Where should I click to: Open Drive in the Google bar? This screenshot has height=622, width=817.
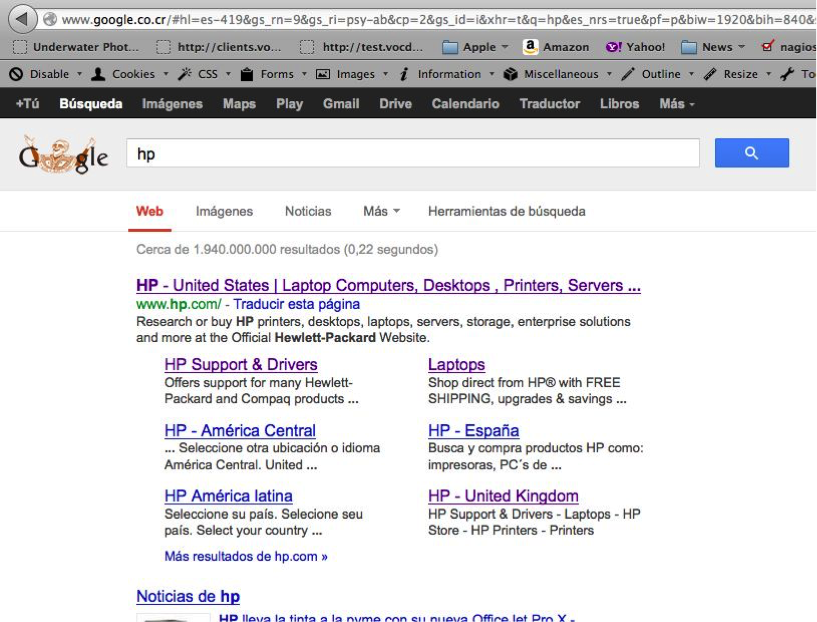point(395,104)
